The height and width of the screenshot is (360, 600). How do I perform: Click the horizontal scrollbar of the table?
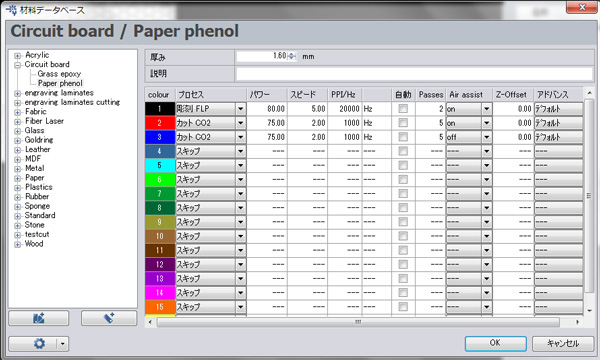[x=358, y=322]
